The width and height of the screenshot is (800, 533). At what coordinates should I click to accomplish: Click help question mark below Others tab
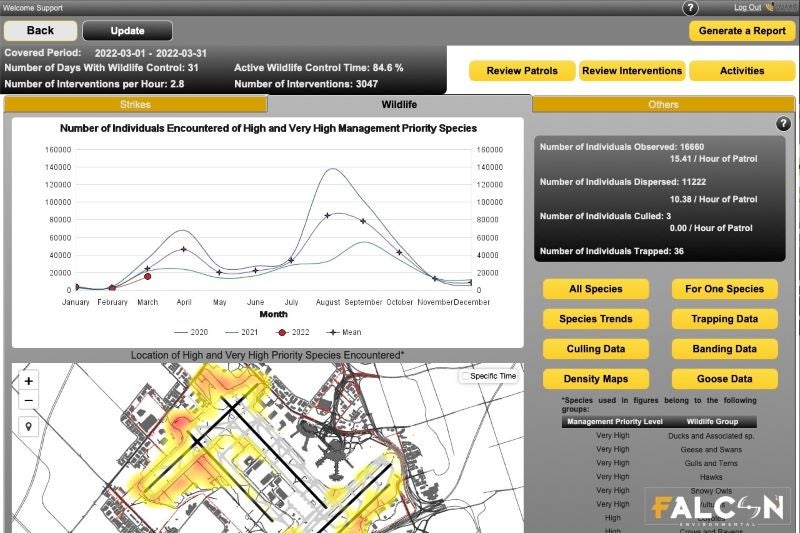pos(783,124)
